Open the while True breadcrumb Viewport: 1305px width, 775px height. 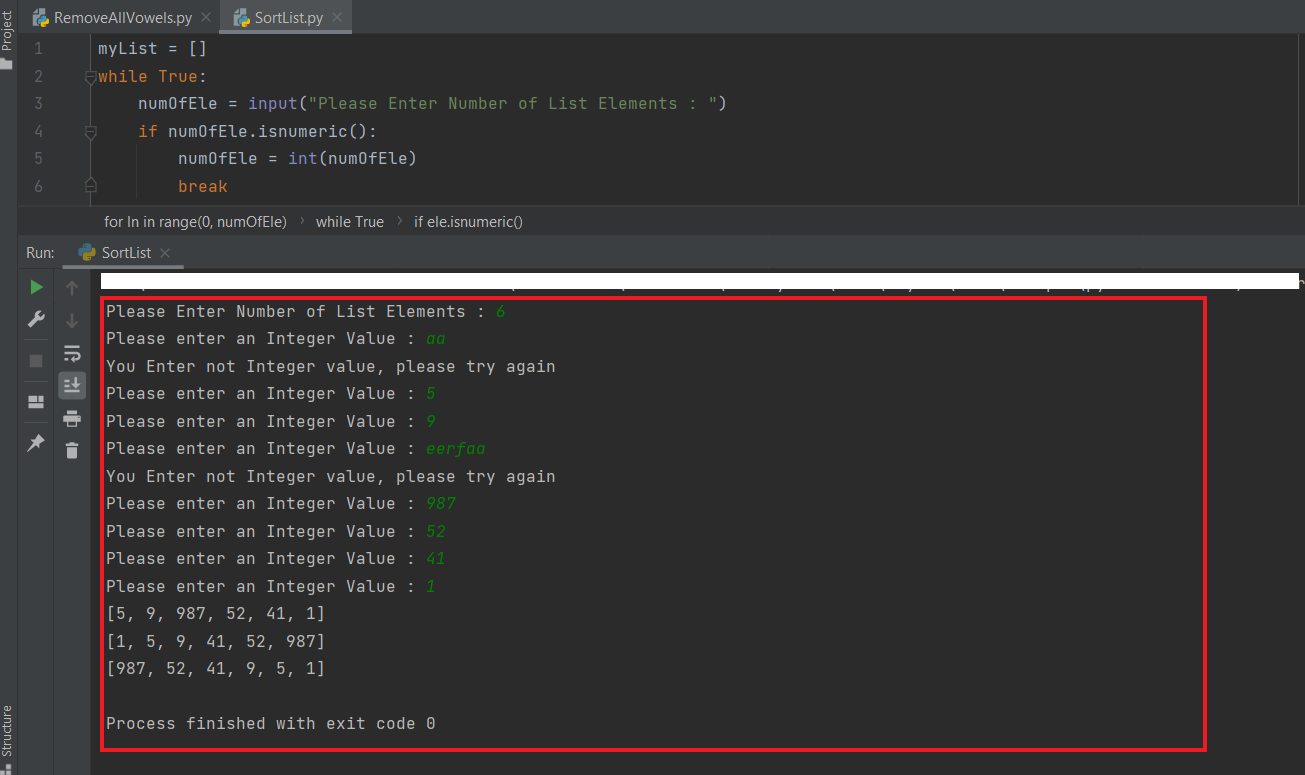349,221
